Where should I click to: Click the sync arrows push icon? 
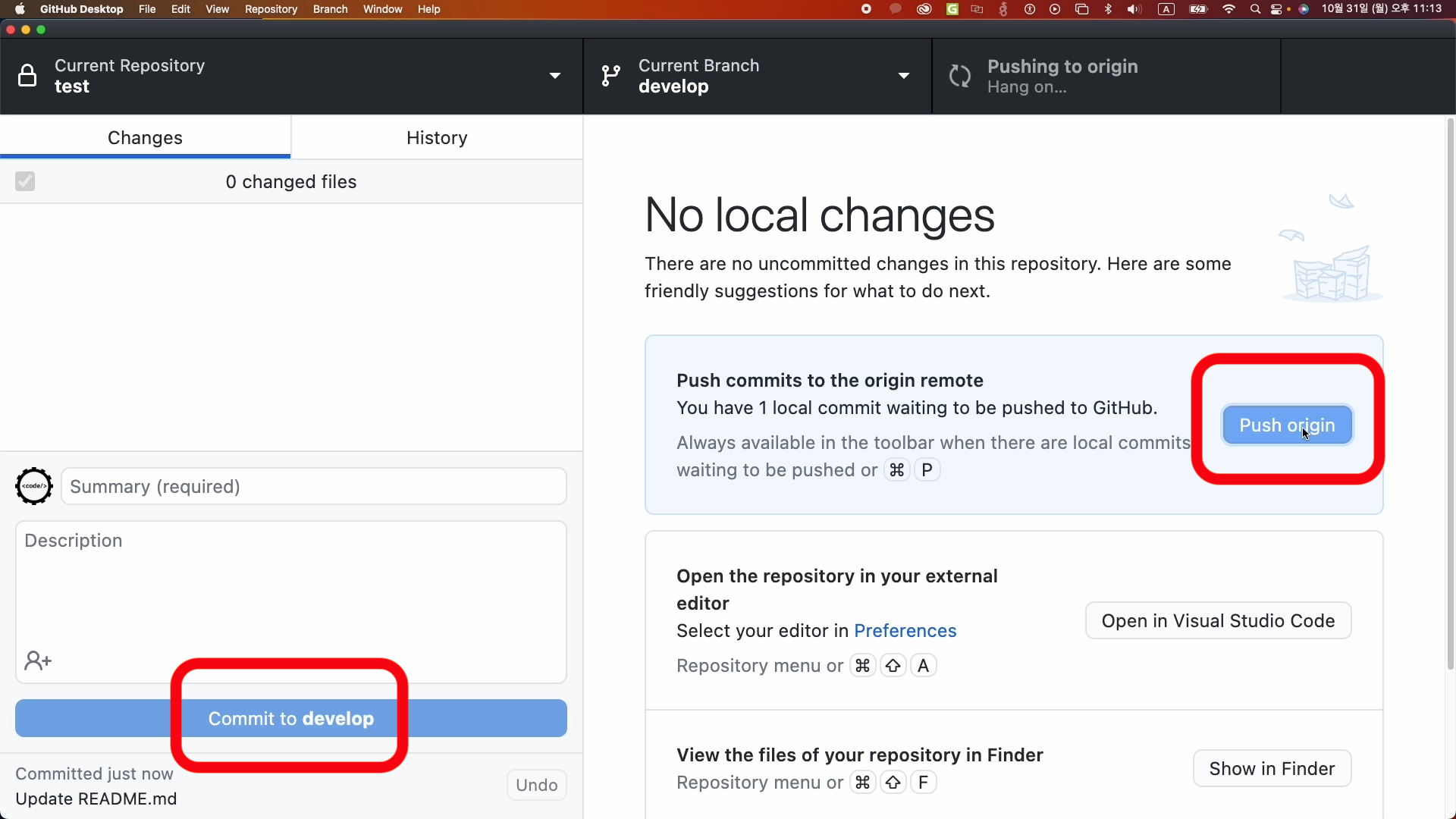(x=960, y=76)
